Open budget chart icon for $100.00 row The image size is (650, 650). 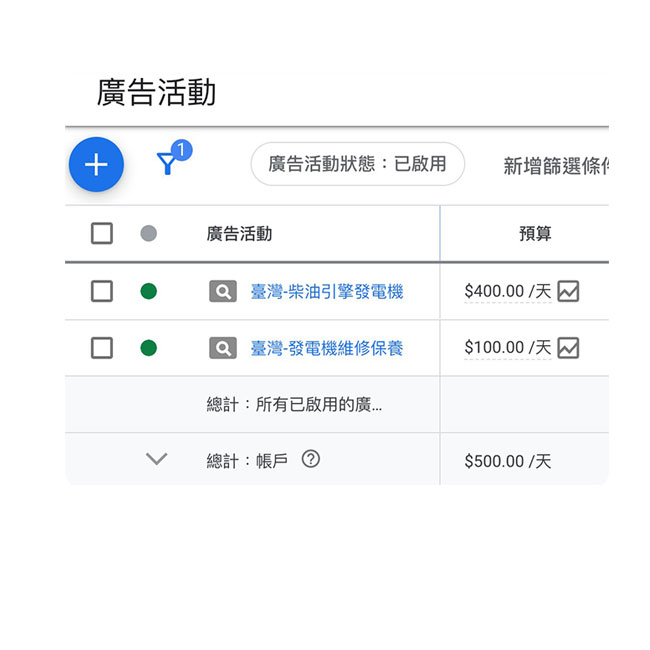click(568, 348)
